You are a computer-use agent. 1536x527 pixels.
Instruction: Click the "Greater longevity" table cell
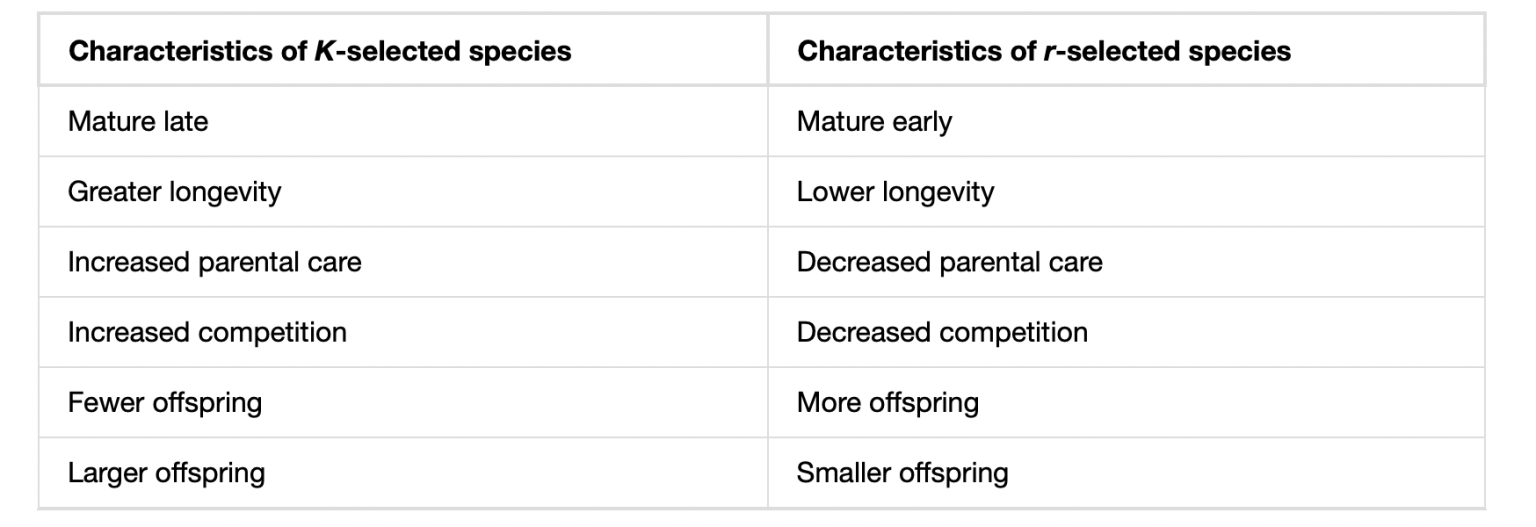174,192
